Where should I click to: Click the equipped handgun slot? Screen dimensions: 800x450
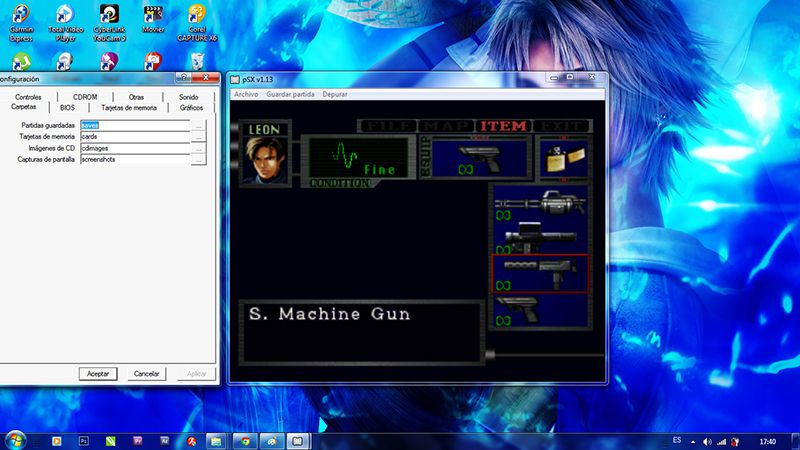[479, 158]
